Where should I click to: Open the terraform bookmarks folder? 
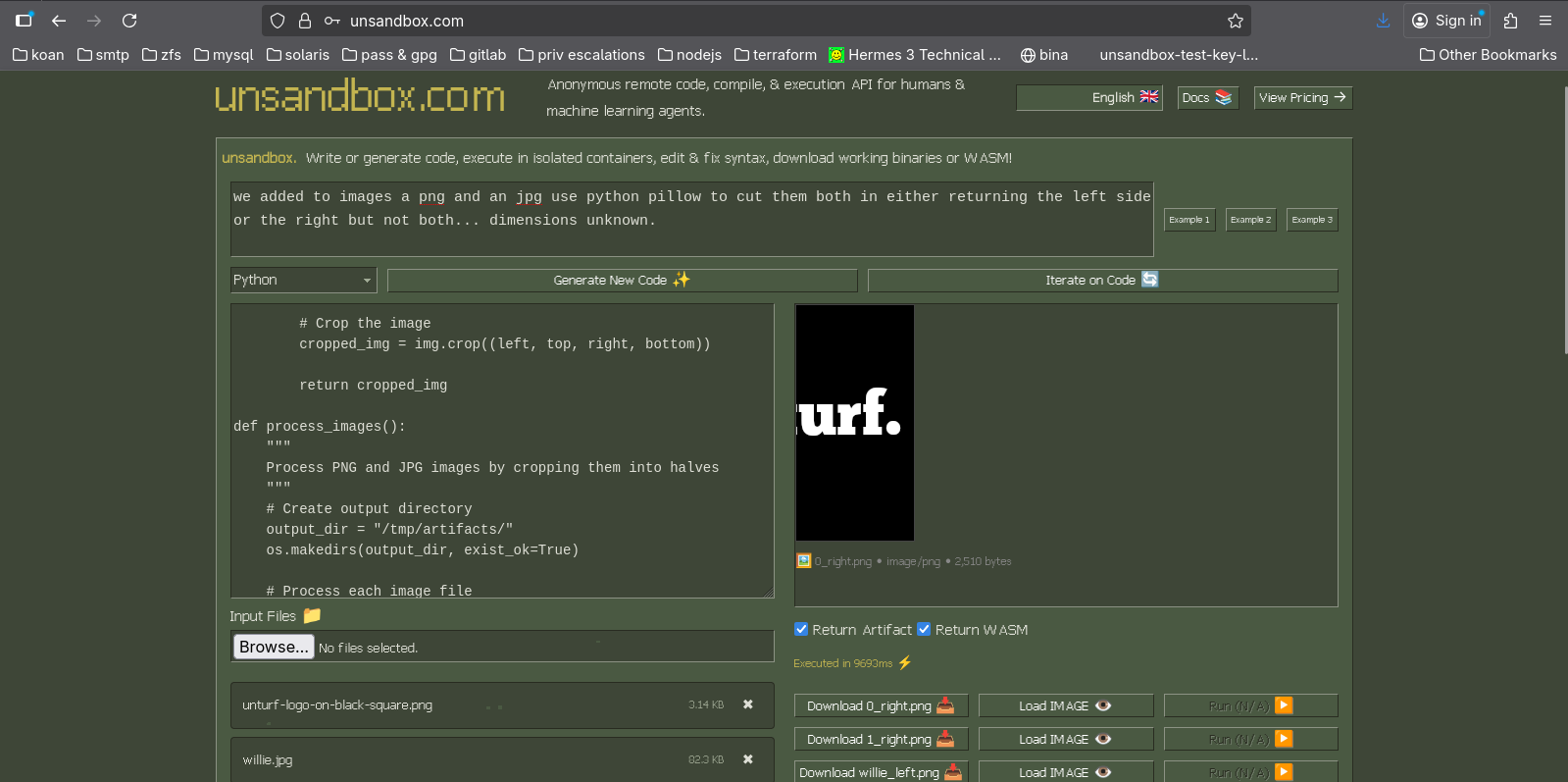[x=775, y=55]
